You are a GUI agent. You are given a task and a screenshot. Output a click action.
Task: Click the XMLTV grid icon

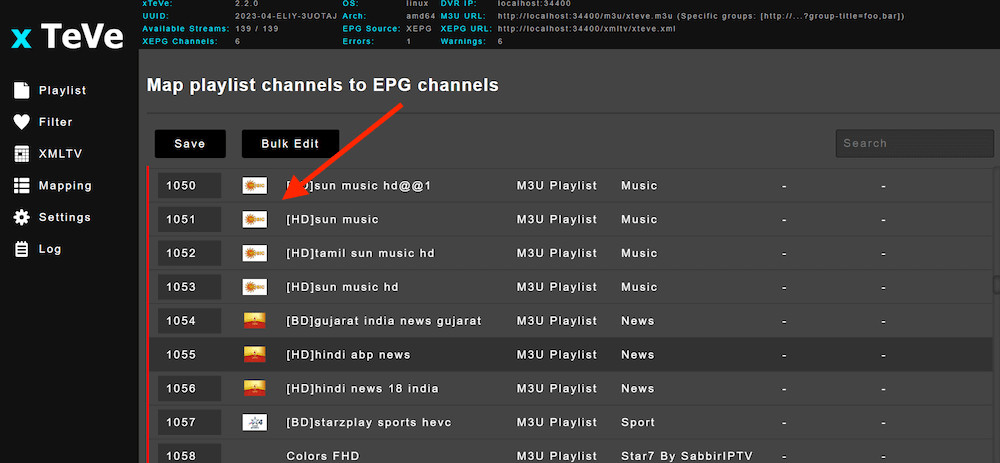point(22,154)
